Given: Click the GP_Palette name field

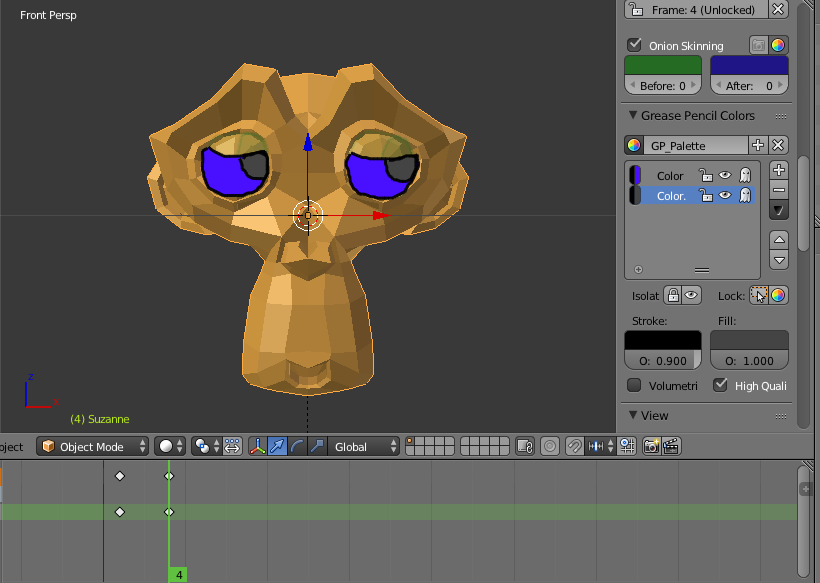Looking at the screenshot, I should (696, 145).
